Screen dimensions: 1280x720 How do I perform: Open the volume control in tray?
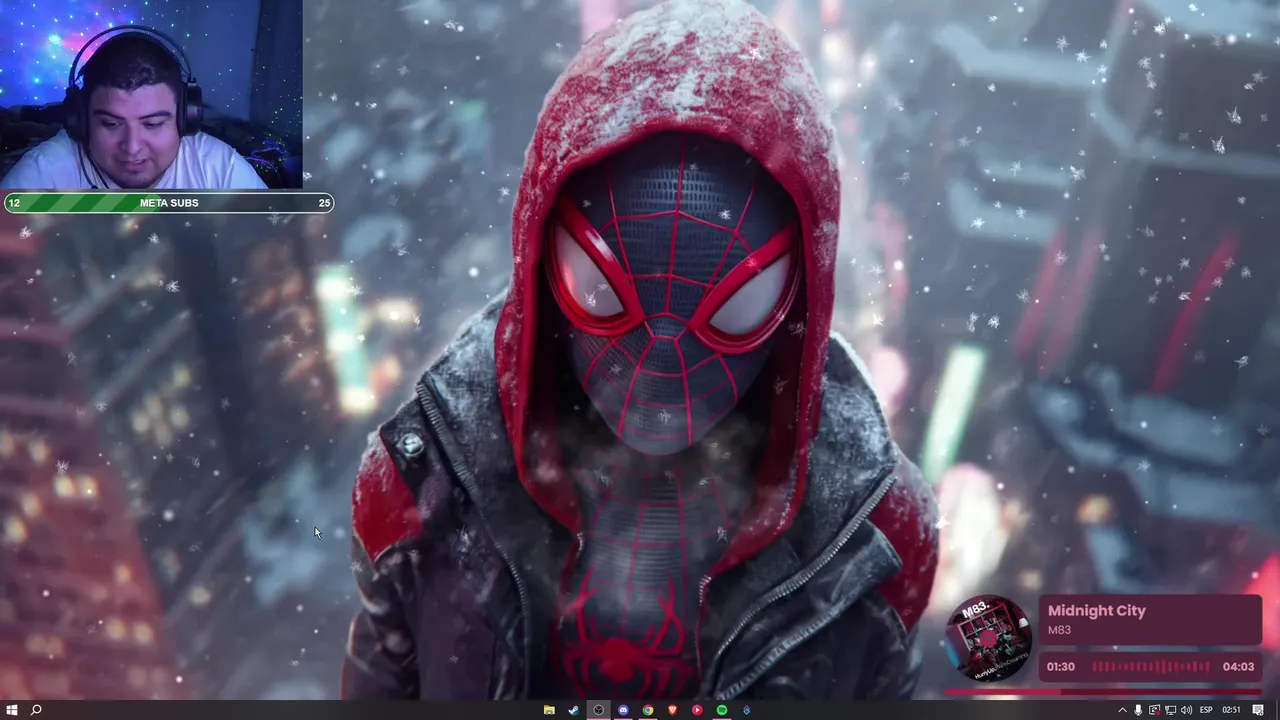click(1186, 710)
